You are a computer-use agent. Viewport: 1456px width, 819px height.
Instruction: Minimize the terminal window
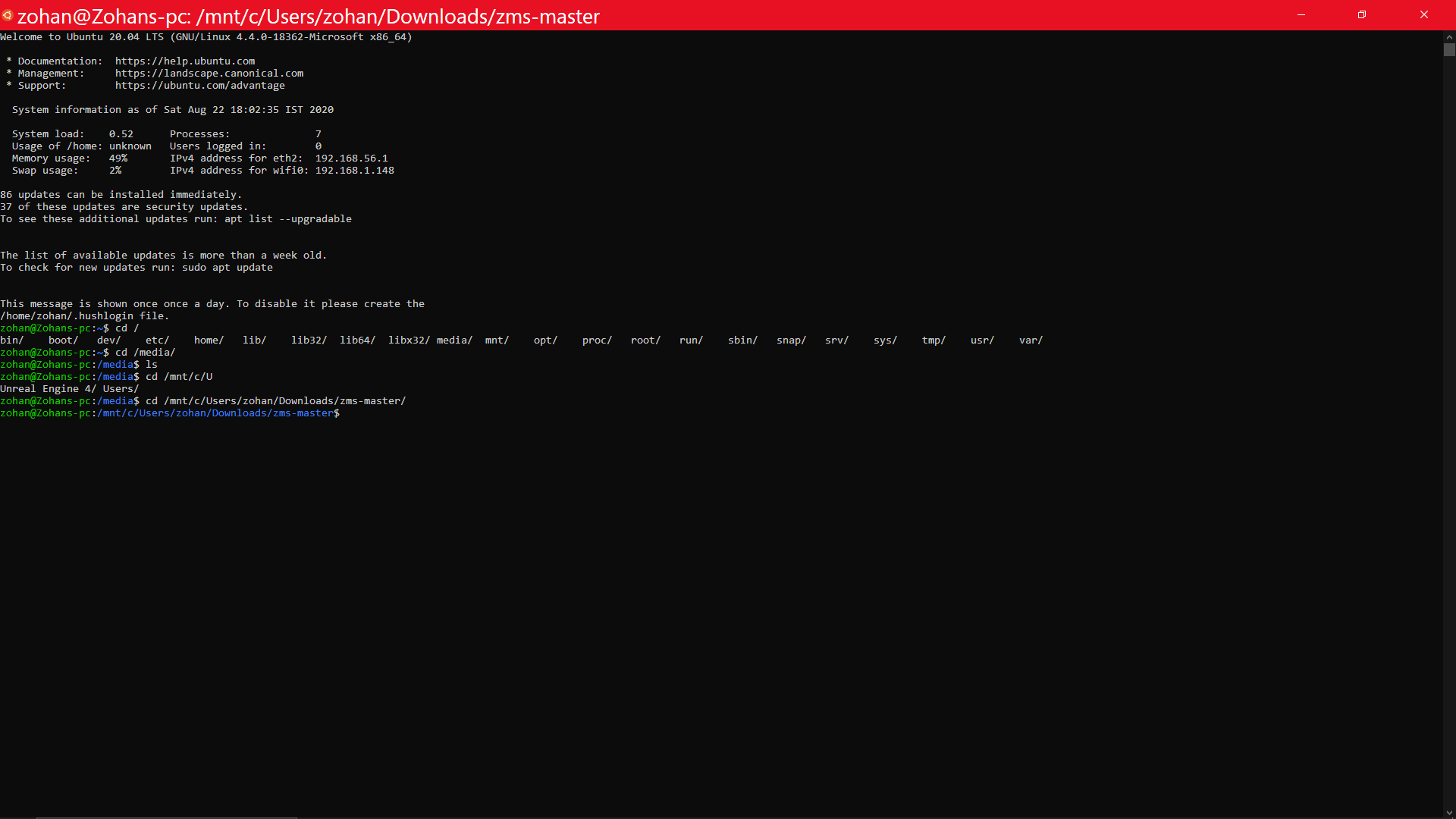[x=1301, y=15]
